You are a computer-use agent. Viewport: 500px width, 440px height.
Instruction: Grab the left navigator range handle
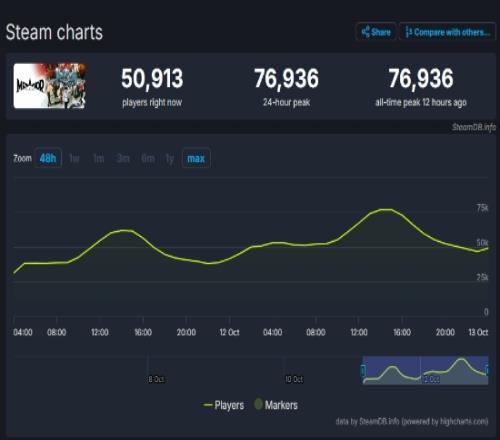click(x=363, y=370)
